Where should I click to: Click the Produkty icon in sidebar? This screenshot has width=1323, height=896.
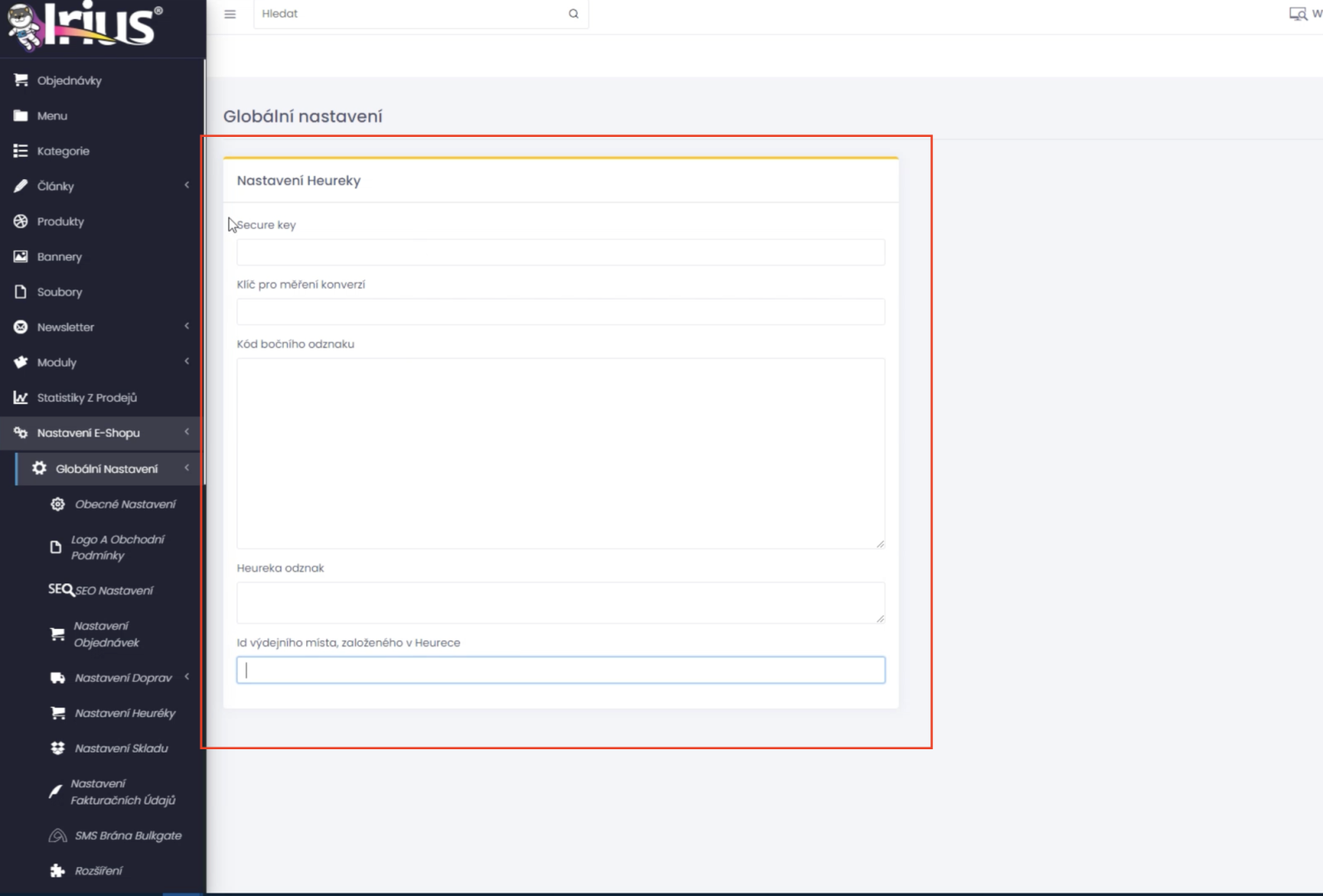[21, 222]
